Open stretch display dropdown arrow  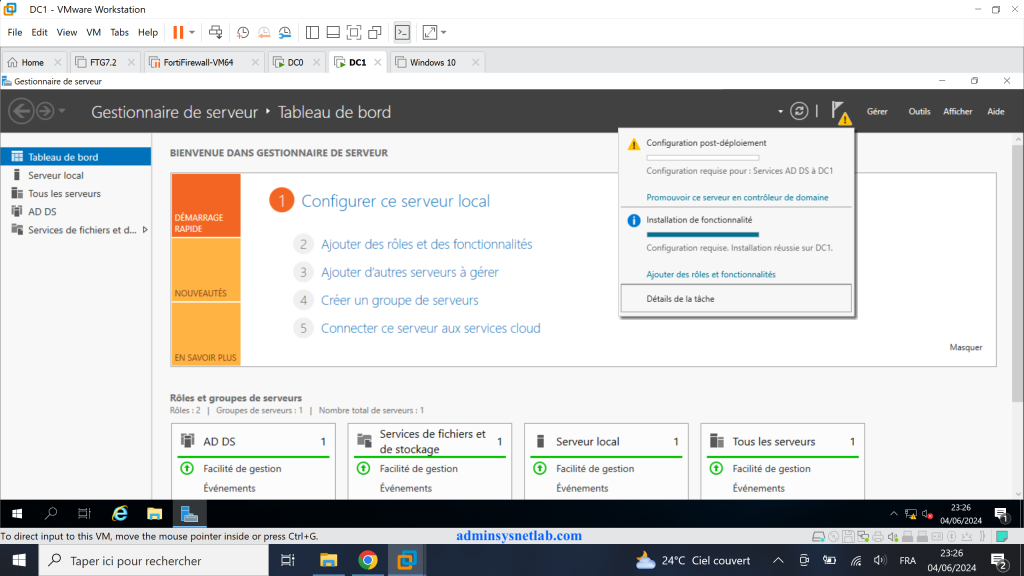coord(444,32)
